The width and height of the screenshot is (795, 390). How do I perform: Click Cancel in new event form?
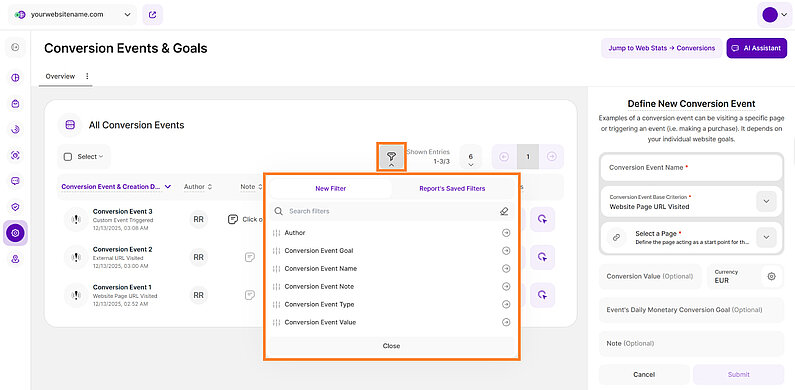coord(644,374)
